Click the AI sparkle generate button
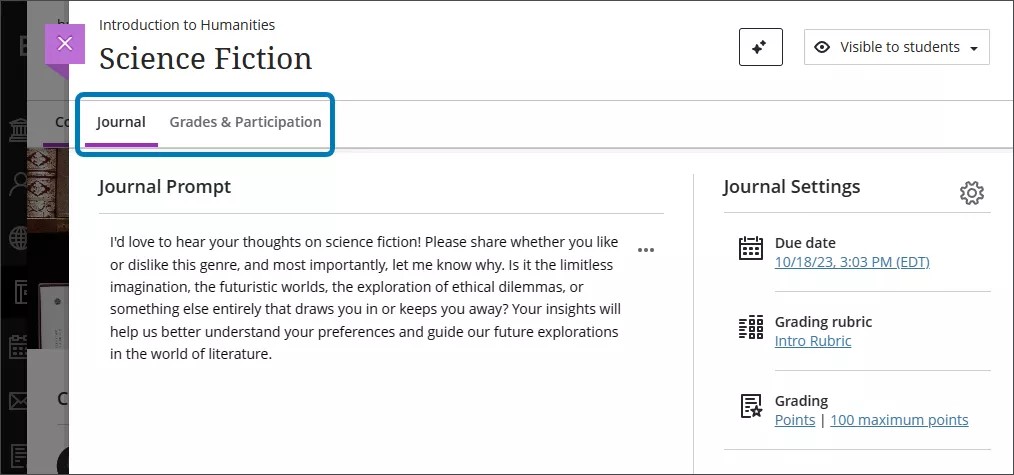 point(760,47)
